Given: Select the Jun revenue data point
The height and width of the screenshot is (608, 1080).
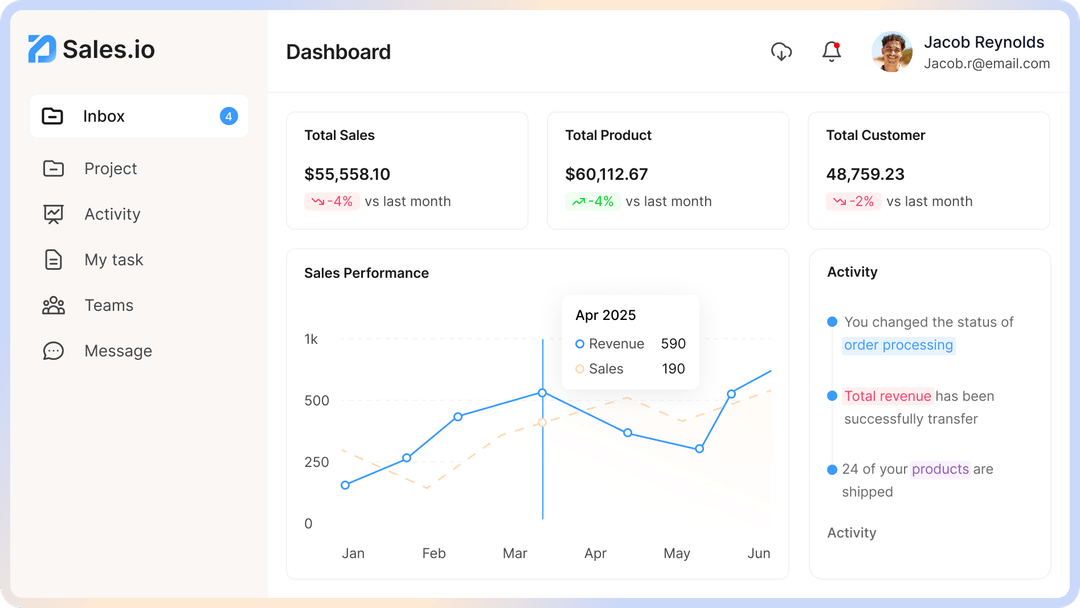Looking at the screenshot, I should coord(731,394).
